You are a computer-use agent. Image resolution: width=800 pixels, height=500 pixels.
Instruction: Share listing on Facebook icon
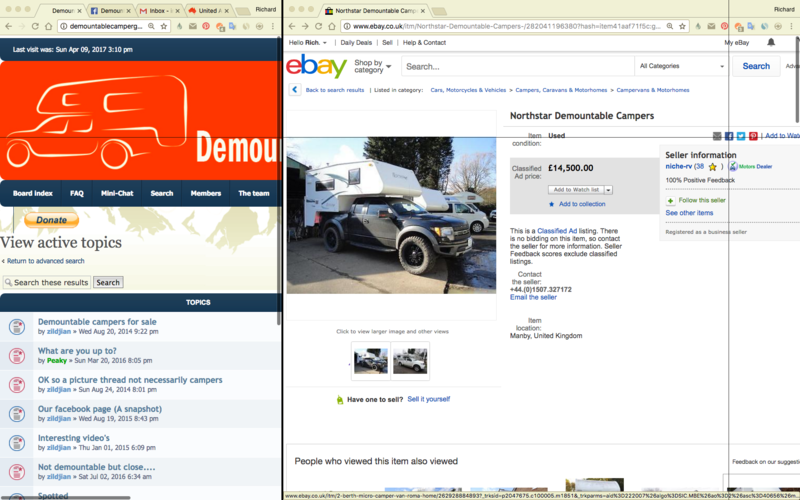[x=729, y=136]
